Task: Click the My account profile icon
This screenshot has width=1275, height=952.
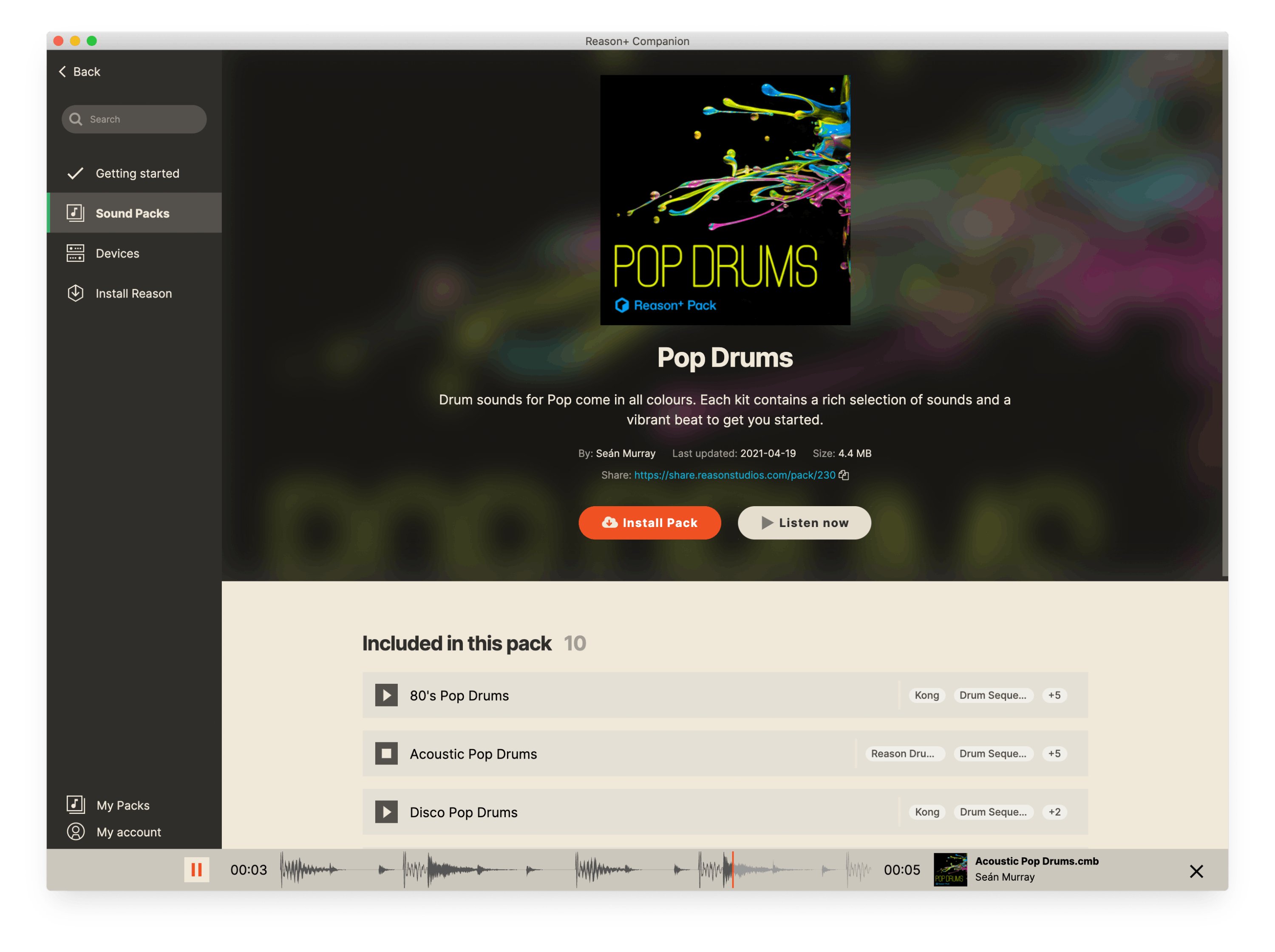Action: coord(76,832)
